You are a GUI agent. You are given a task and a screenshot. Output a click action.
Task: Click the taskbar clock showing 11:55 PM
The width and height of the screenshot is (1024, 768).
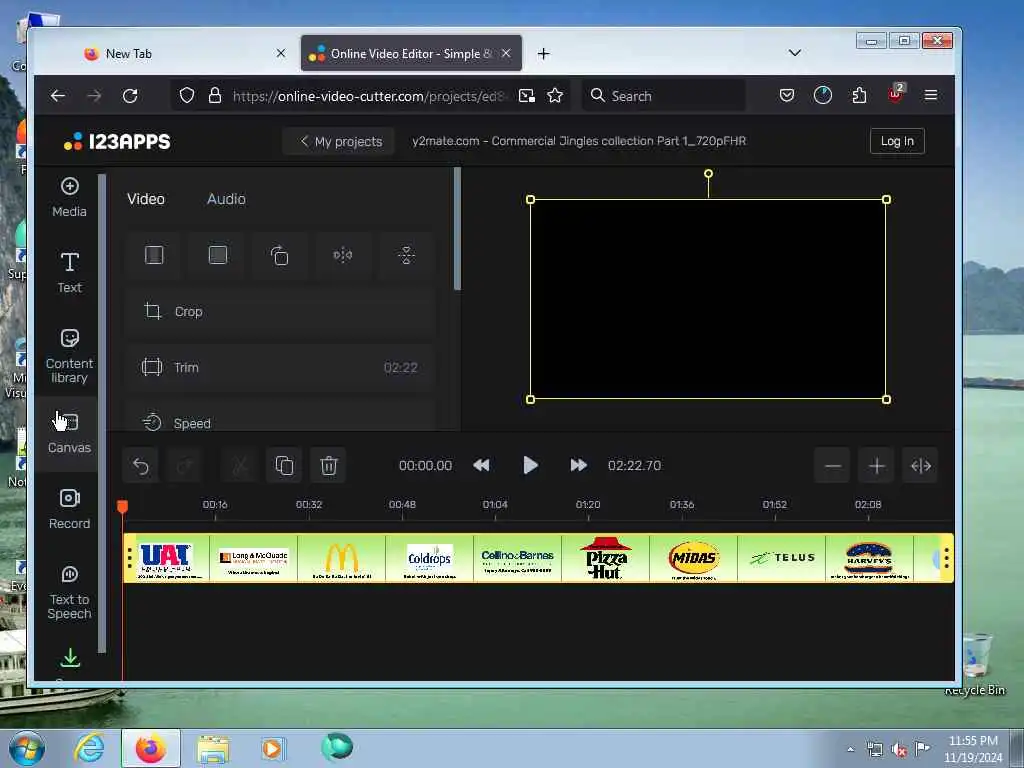pyautogui.click(x=973, y=749)
